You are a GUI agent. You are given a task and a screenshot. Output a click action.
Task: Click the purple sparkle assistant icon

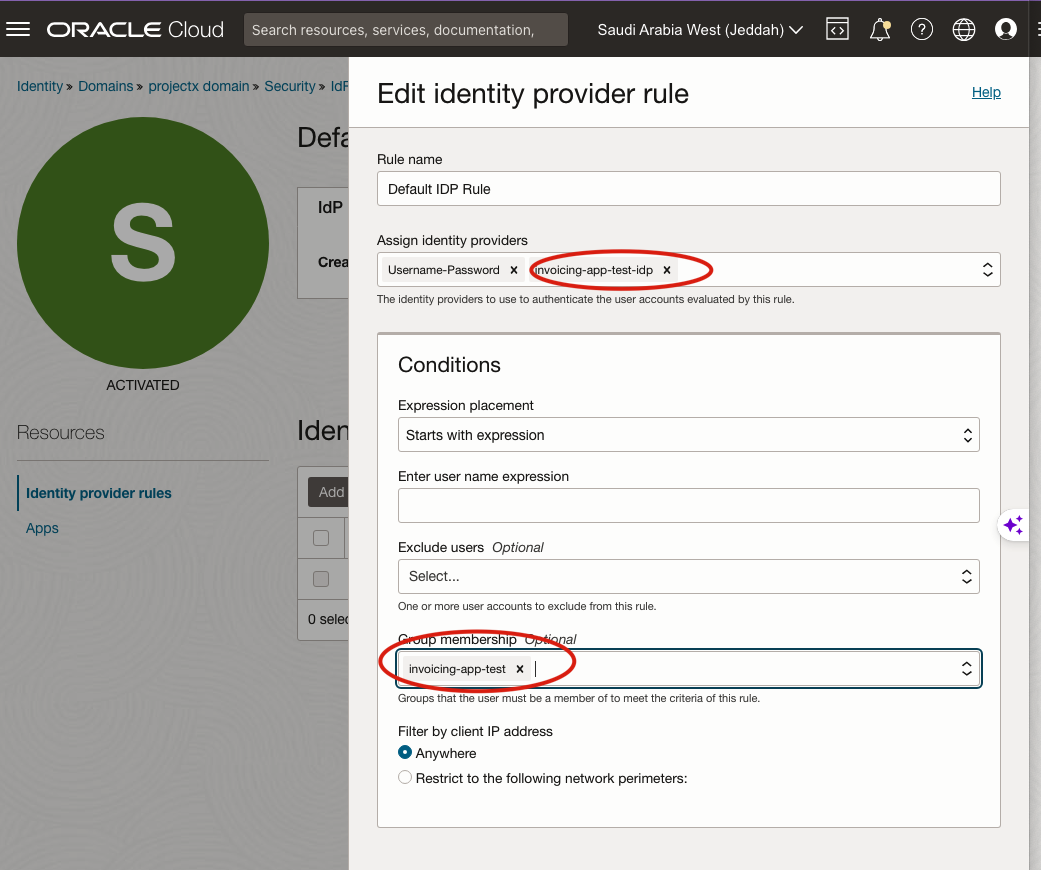[1013, 525]
